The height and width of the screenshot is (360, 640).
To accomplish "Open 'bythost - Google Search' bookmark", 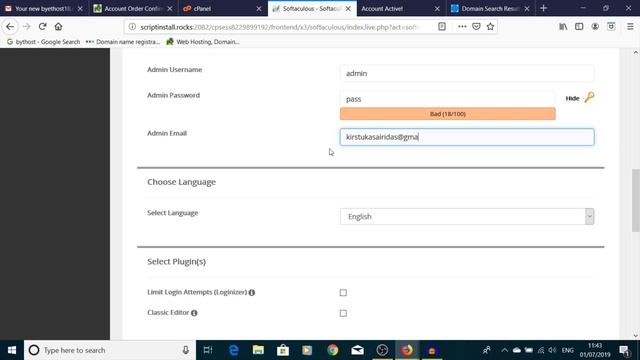I will pyautogui.click(x=43, y=42).
